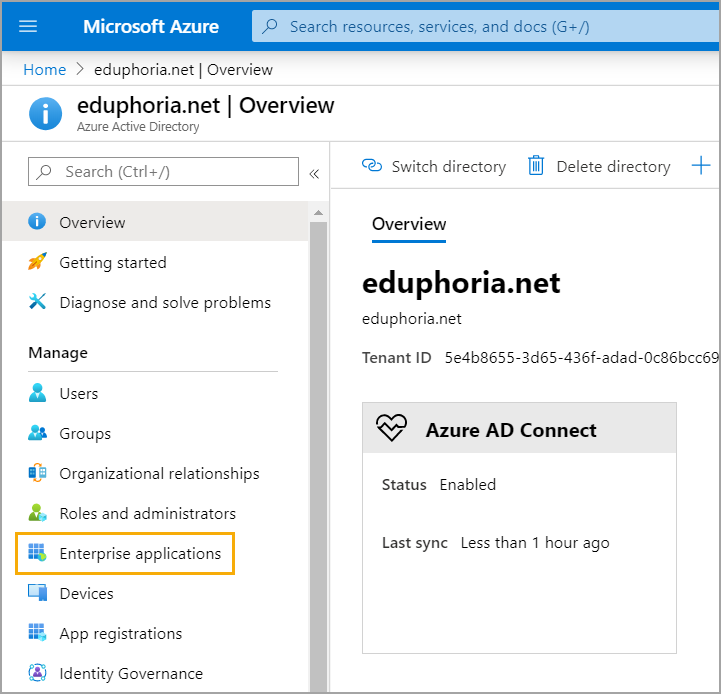Click the blue info icon beside page title
This screenshot has height=694, width=721.
46,113
